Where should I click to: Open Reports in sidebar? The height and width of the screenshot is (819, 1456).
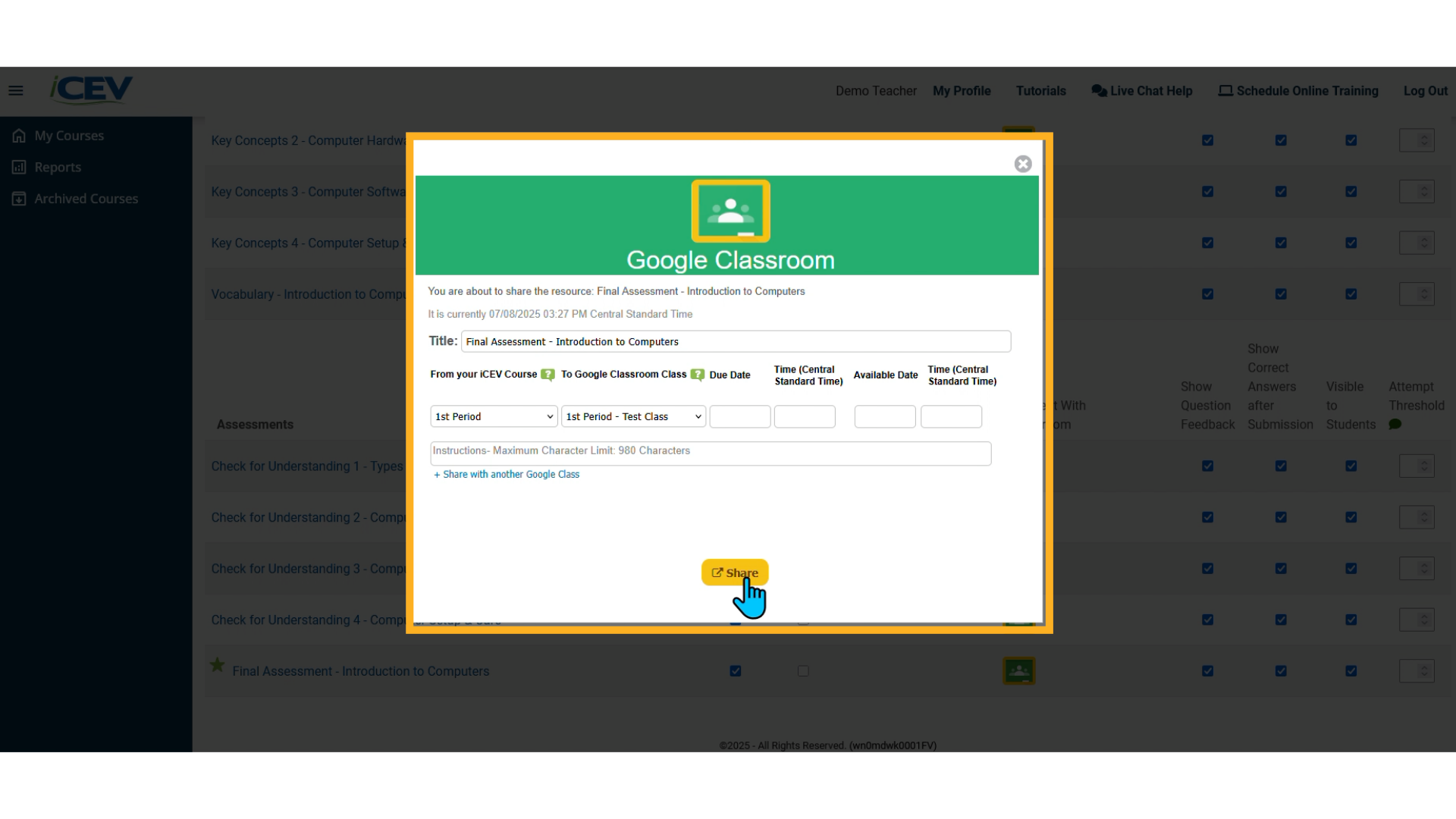pyautogui.click(x=58, y=167)
